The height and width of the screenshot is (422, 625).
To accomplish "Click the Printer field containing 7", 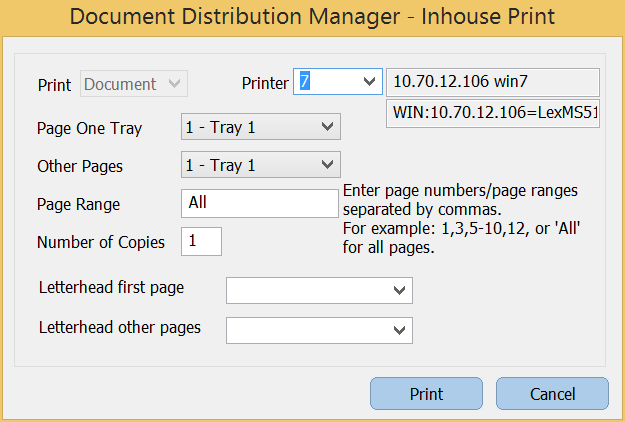I will coord(325,82).
